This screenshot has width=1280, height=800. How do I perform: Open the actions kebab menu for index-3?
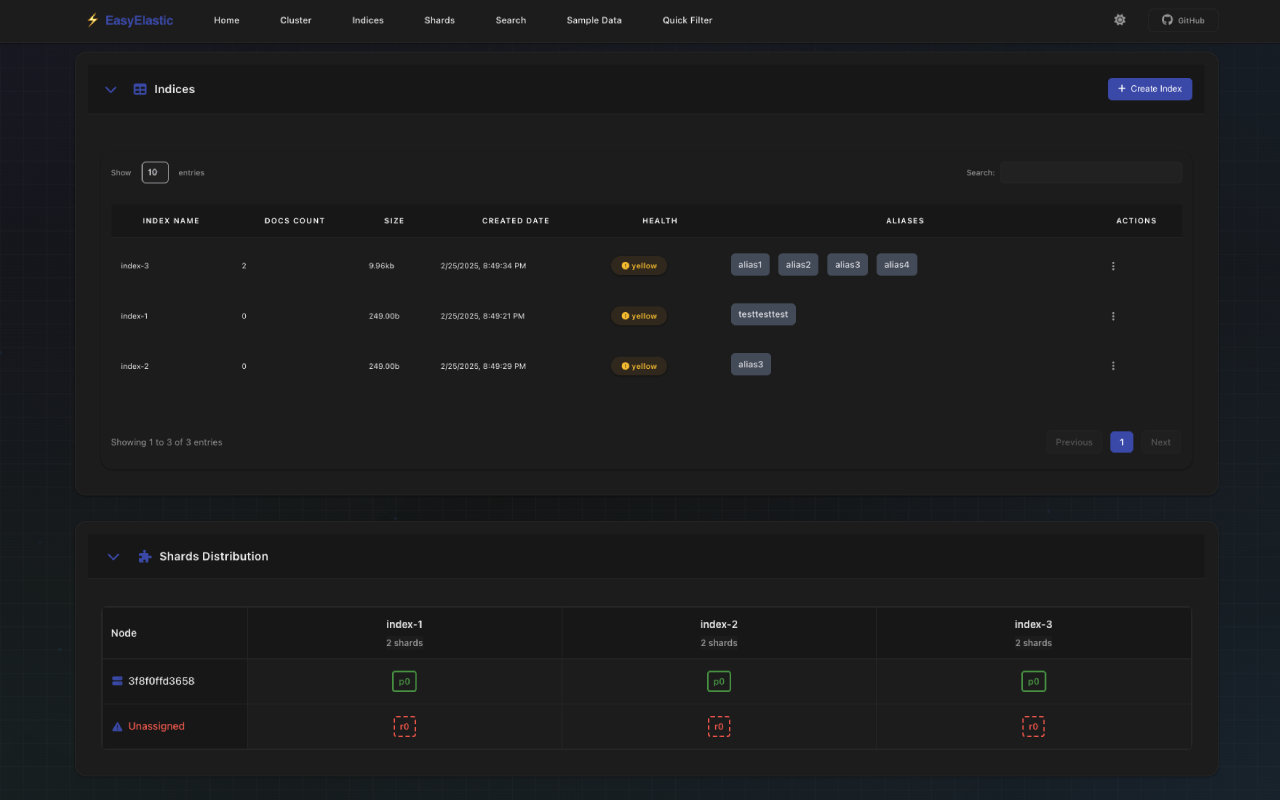(1113, 265)
